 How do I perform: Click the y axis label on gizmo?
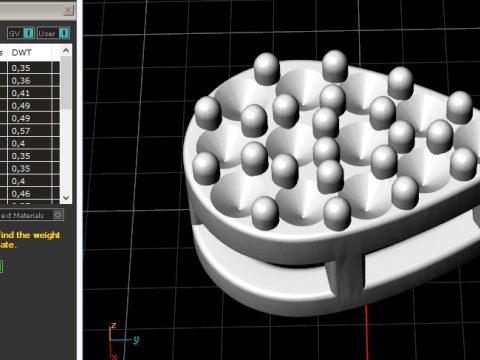click(136, 339)
